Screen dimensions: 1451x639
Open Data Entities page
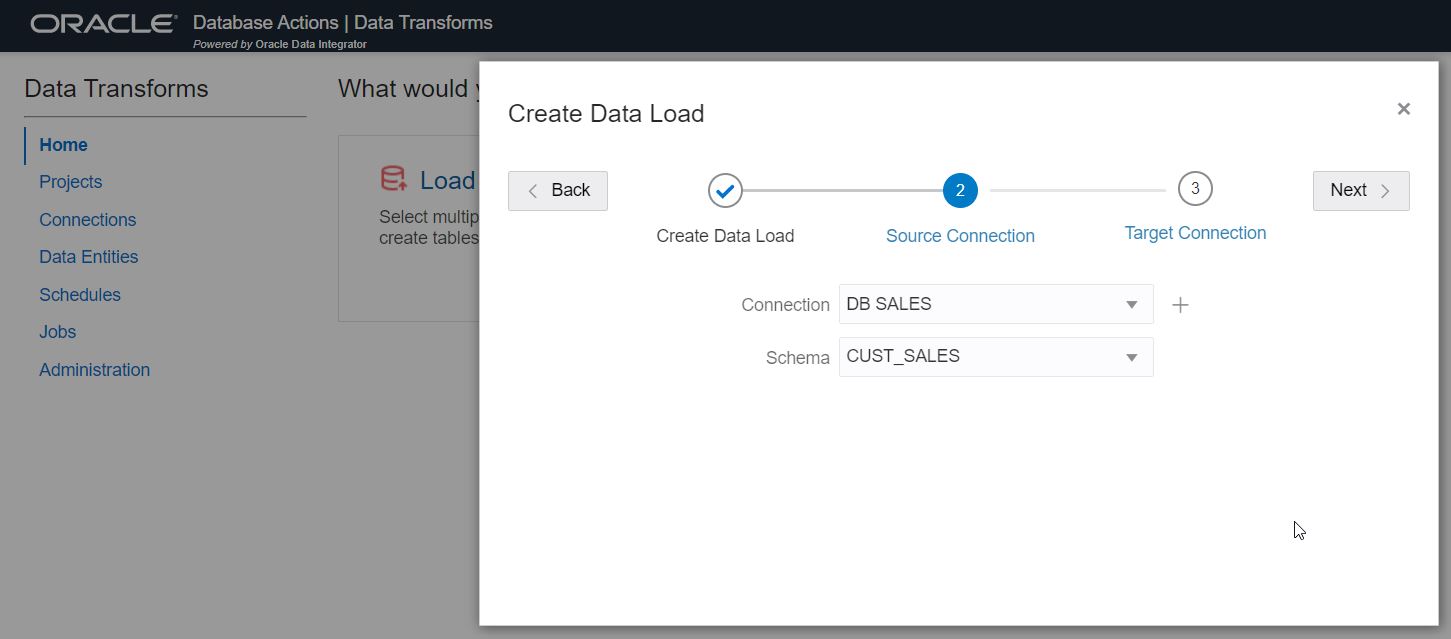click(88, 257)
